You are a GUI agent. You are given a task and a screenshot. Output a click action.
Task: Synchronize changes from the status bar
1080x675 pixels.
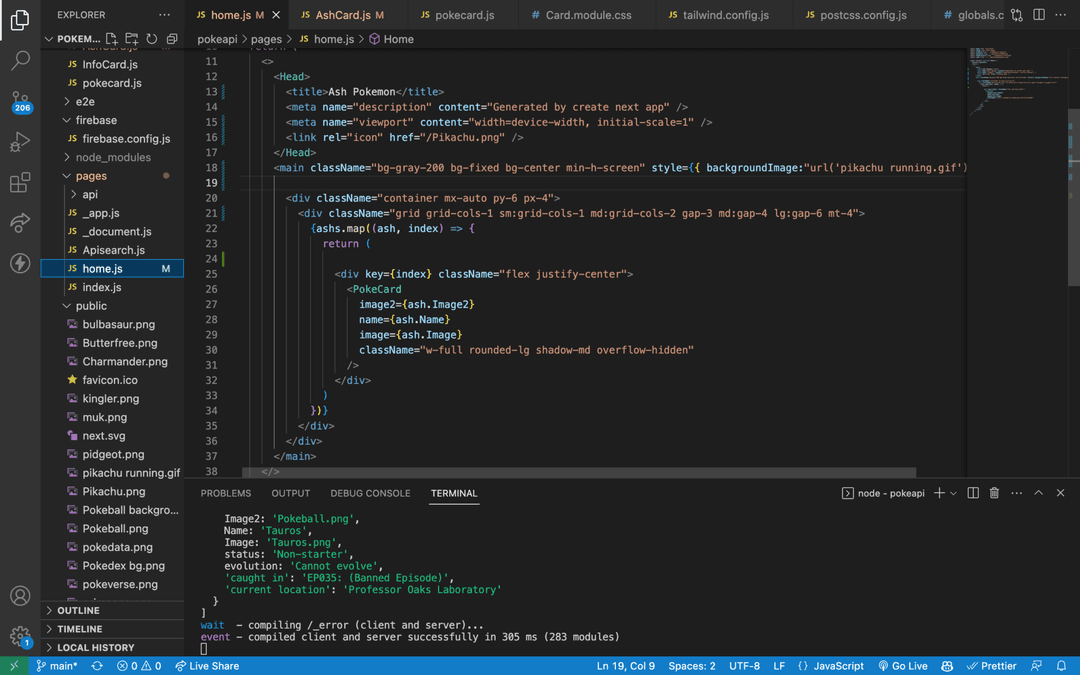pos(97,666)
